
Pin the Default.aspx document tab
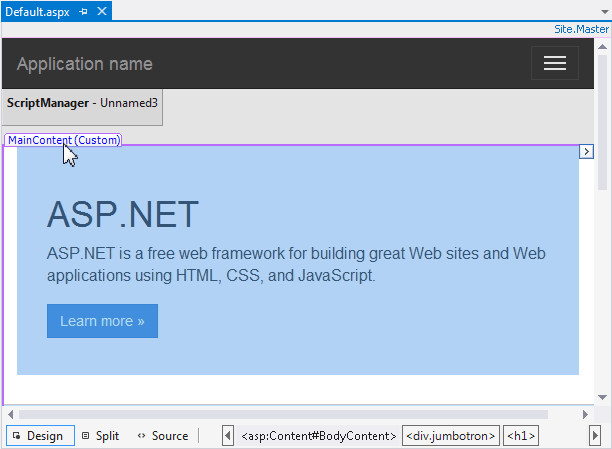[84, 11]
